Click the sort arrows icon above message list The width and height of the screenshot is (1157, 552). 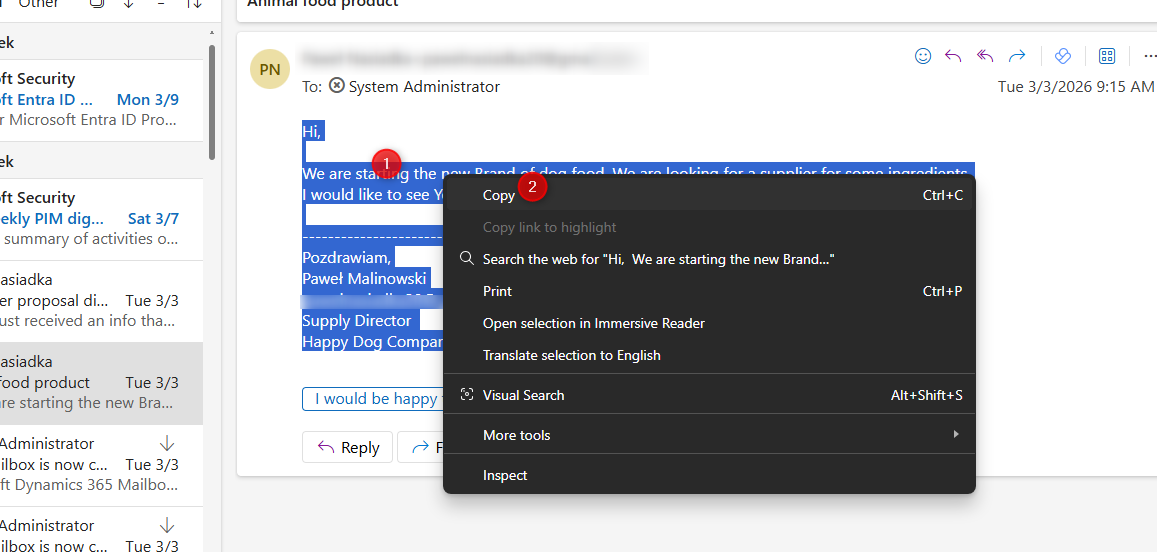194,4
